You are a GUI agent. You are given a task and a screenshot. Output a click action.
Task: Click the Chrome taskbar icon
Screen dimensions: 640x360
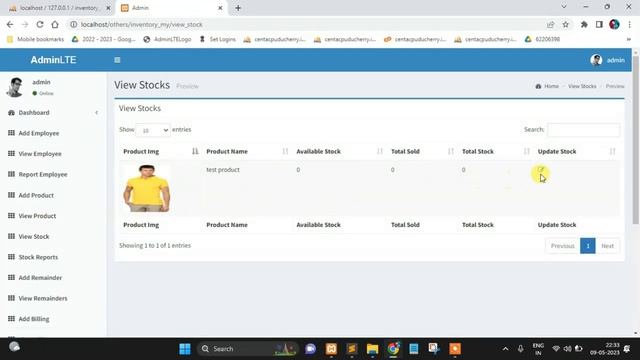[393, 349]
